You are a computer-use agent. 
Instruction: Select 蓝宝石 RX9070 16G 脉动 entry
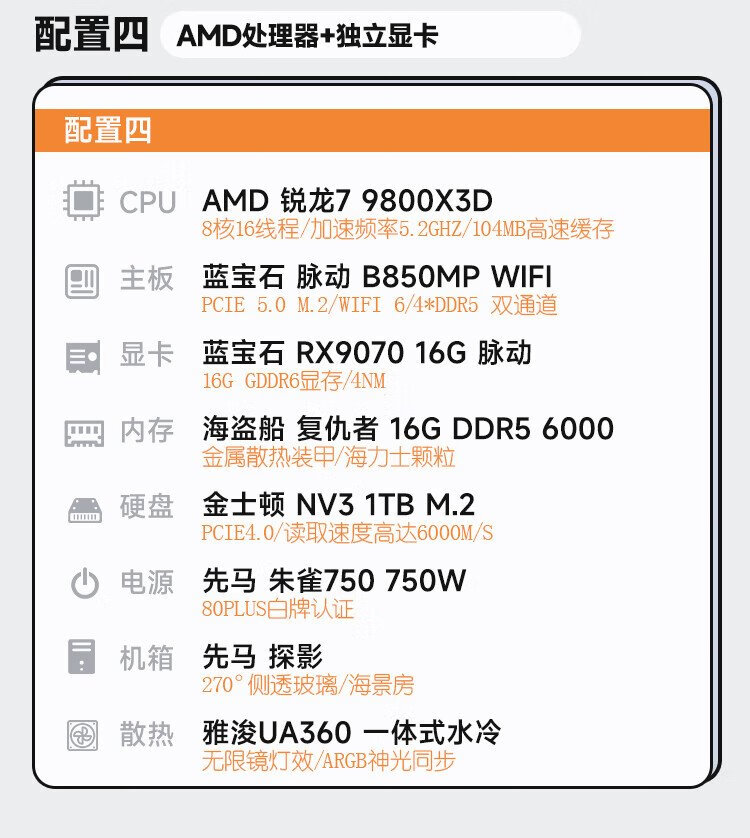[367, 353]
